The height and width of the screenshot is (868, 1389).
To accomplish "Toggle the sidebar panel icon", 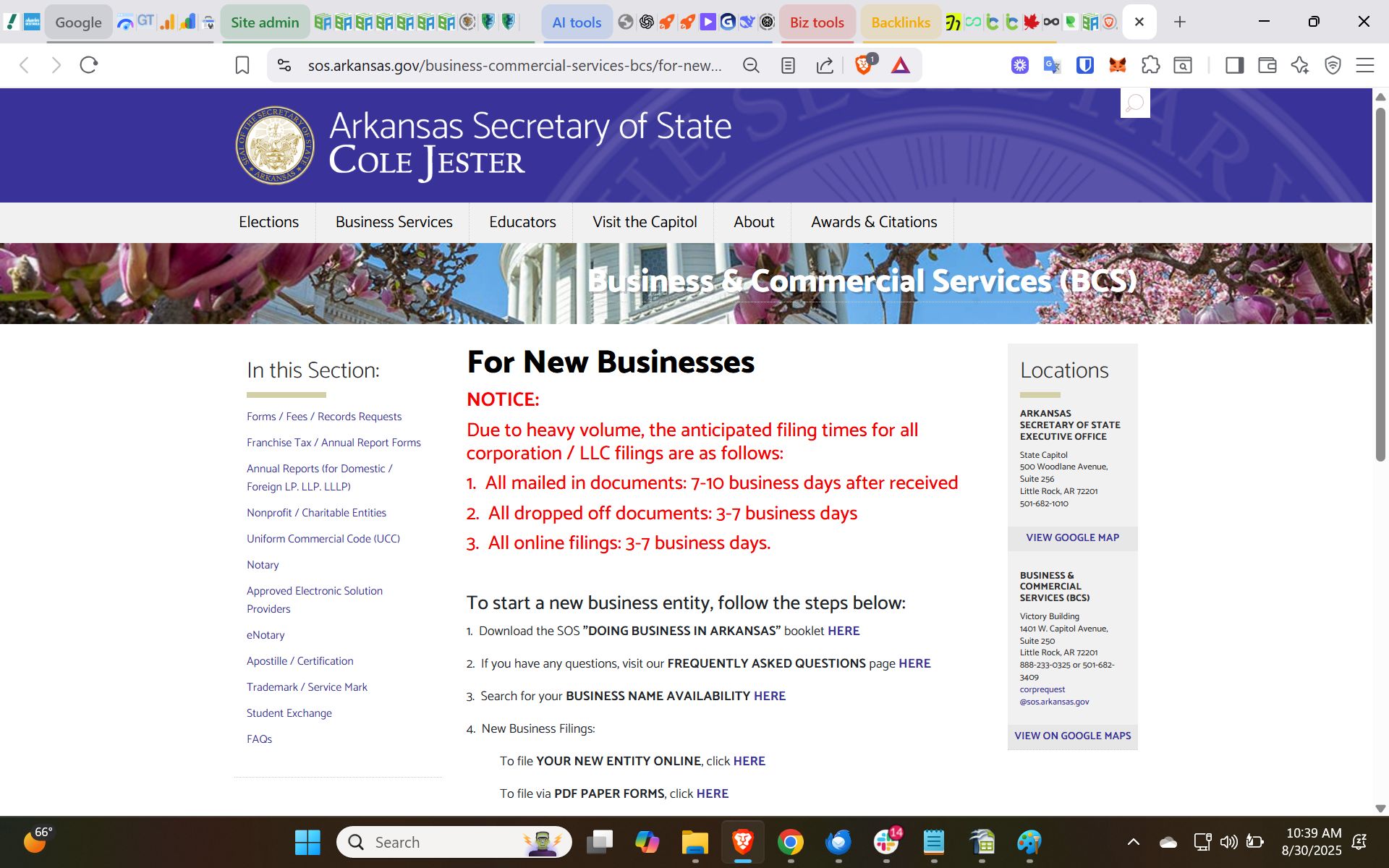I will tap(1234, 65).
